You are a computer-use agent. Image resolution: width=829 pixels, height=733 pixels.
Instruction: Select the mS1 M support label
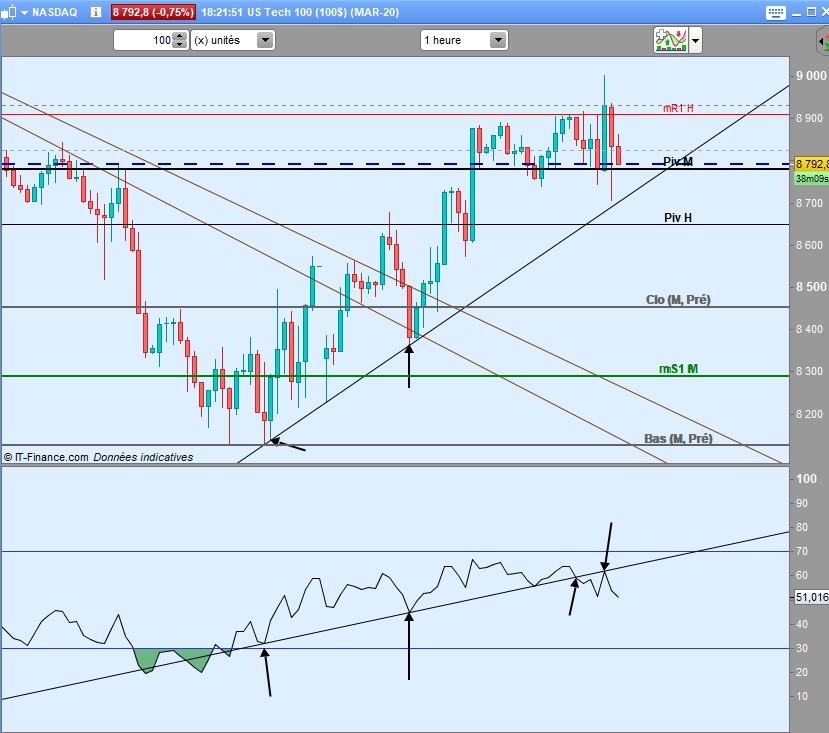[678, 369]
